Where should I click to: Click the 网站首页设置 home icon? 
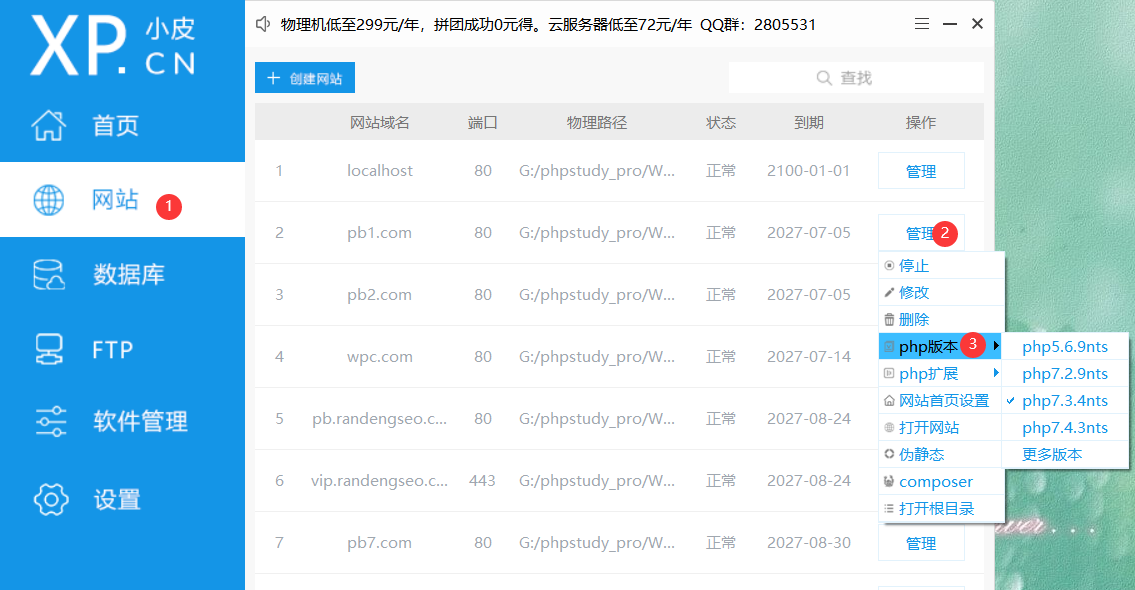coord(889,400)
